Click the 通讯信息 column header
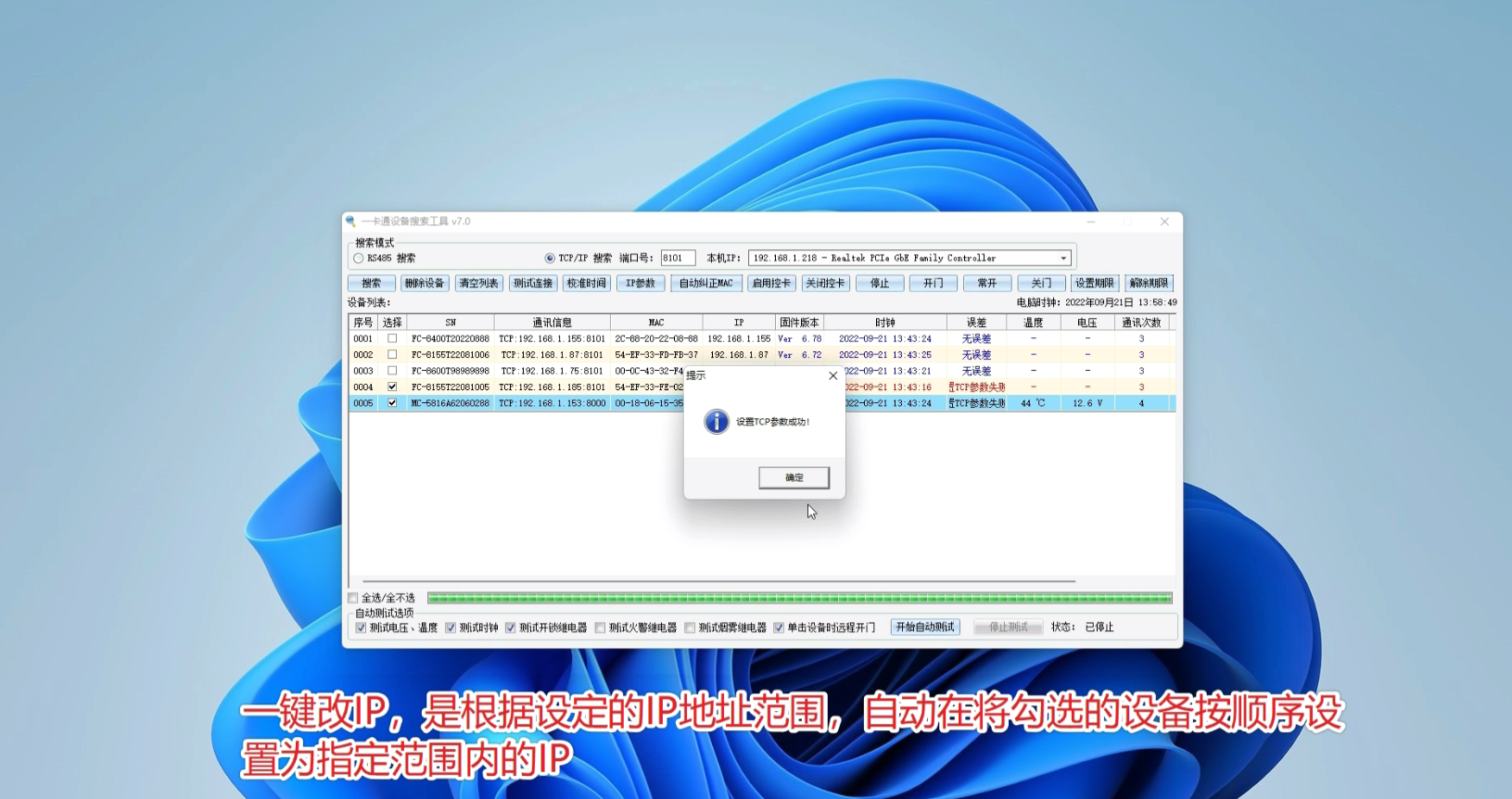Image resolution: width=1512 pixels, height=799 pixels. (553, 323)
